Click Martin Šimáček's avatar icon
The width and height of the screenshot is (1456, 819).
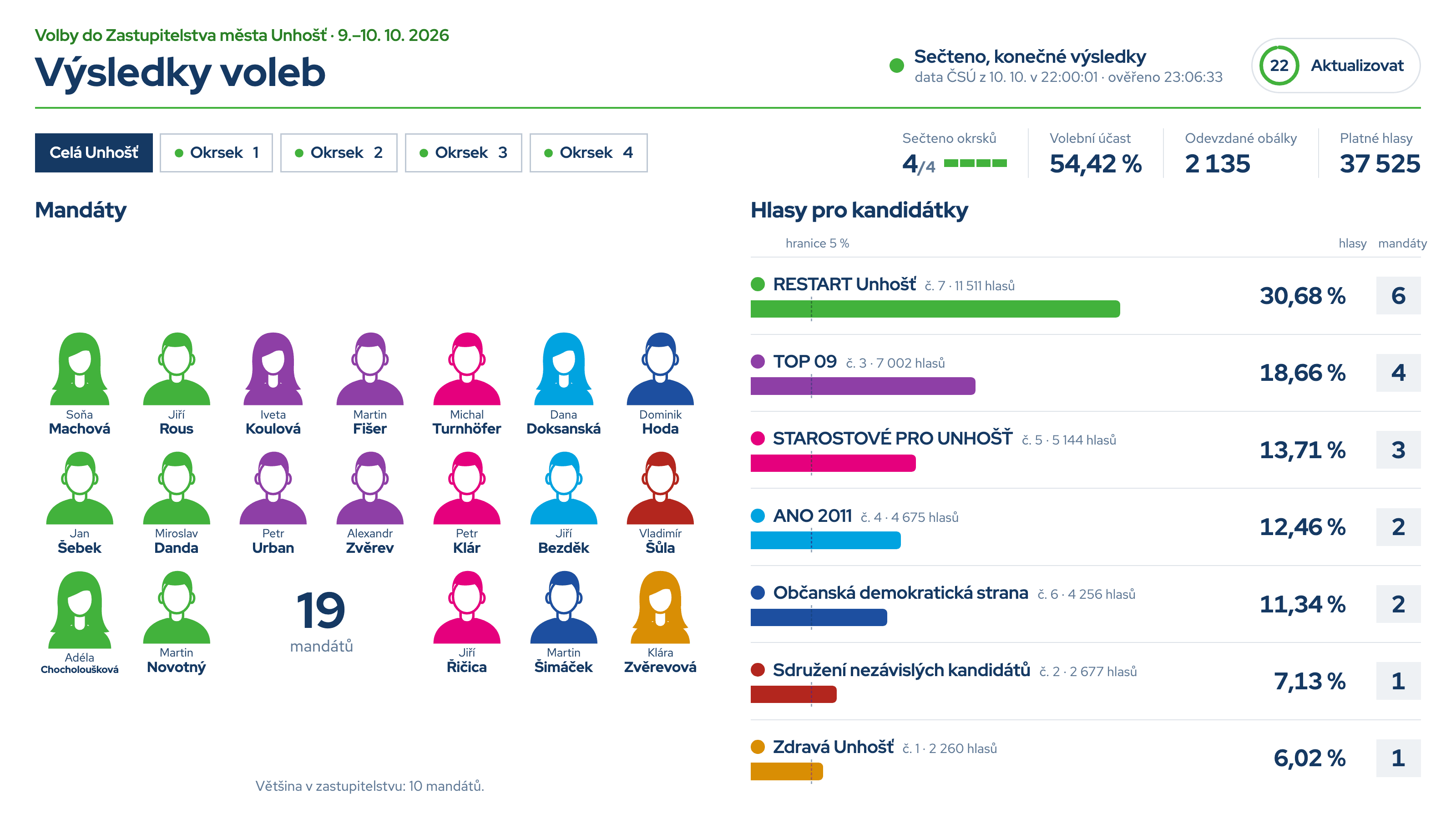564,607
